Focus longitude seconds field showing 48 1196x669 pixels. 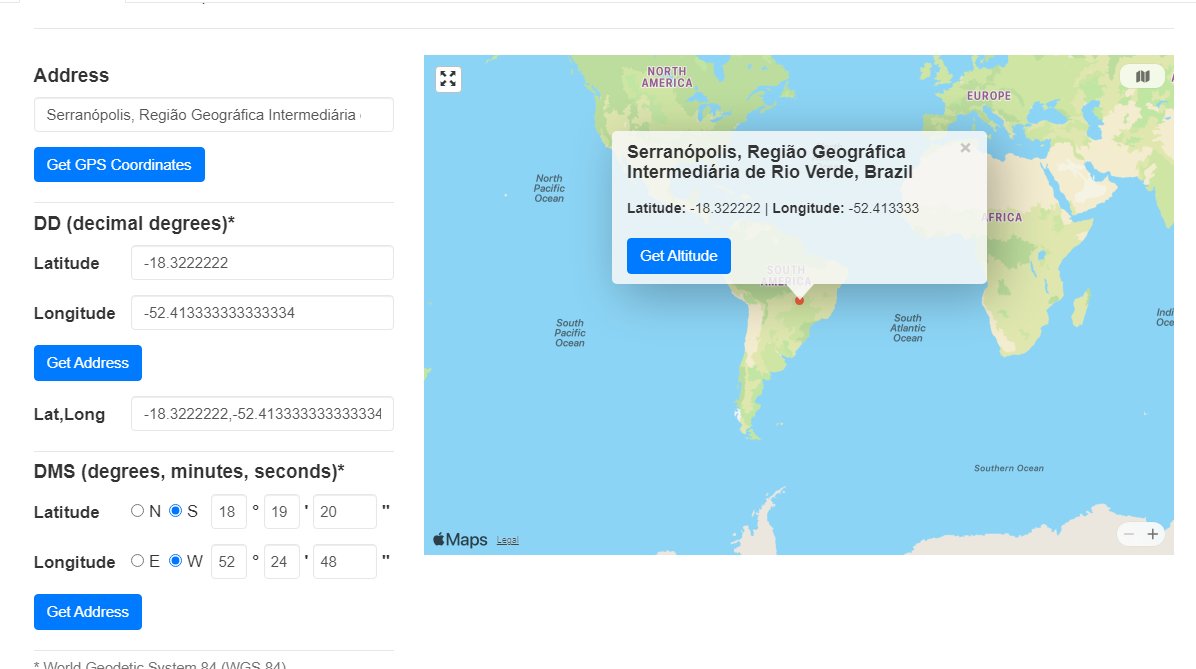point(345,561)
